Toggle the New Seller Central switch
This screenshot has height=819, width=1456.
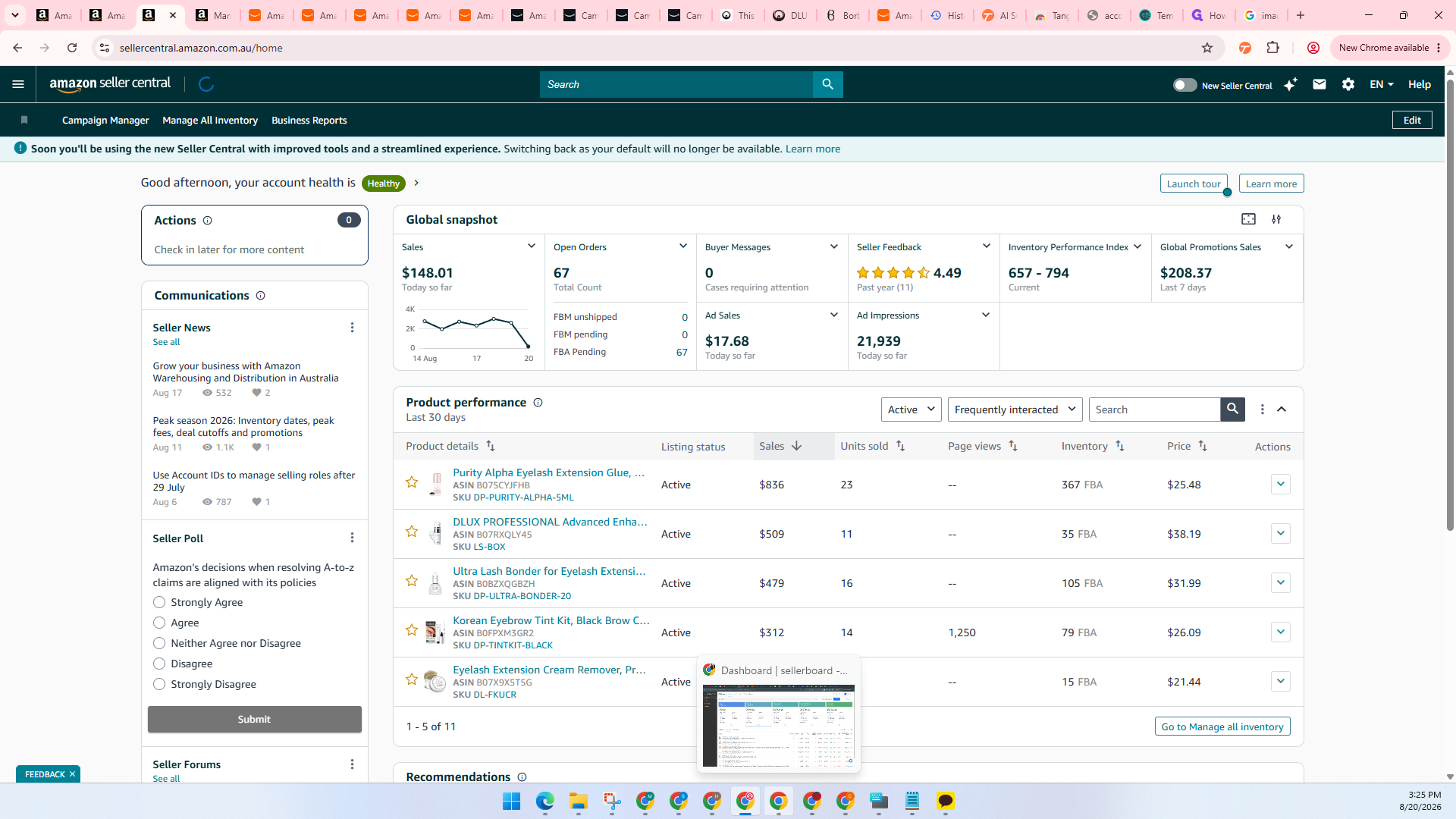point(1185,85)
